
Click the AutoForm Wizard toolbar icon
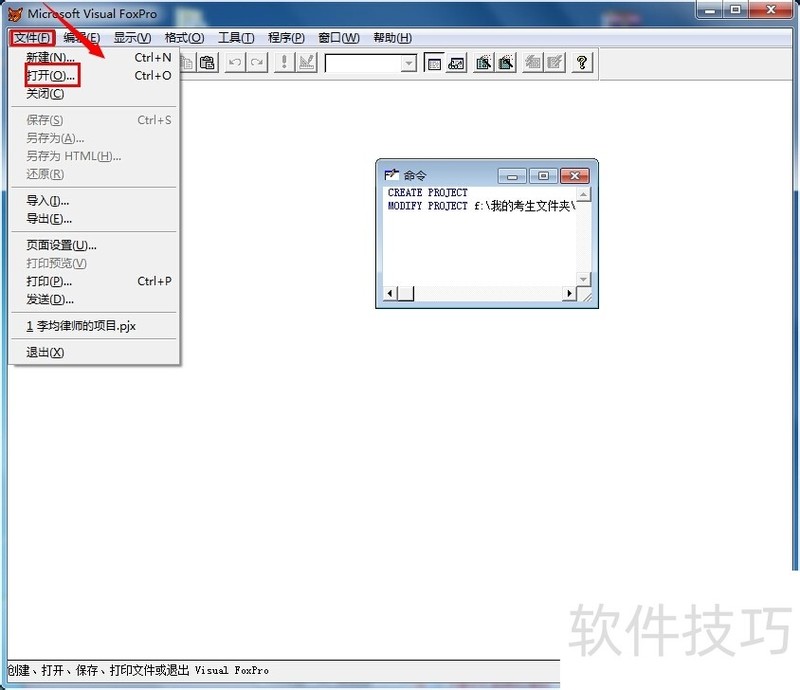click(533, 63)
